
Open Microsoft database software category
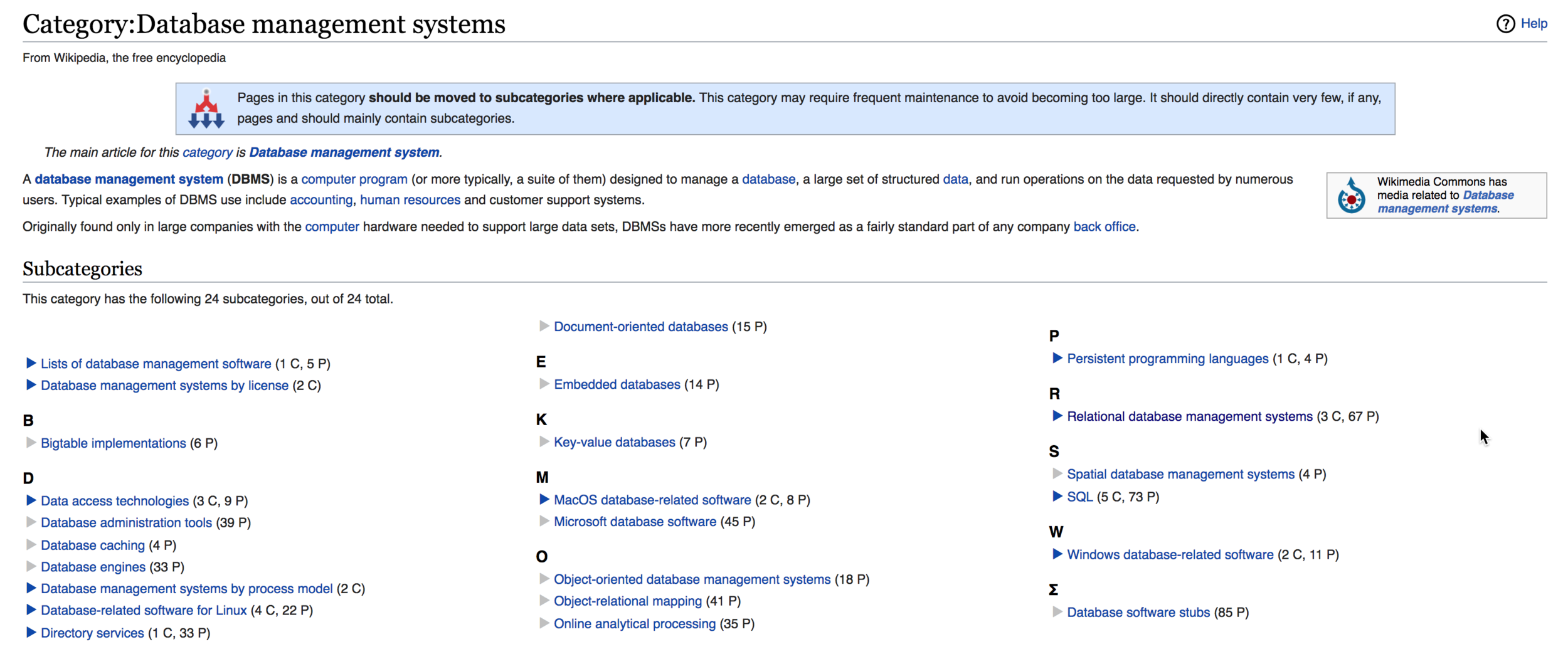tap(635, 522)
